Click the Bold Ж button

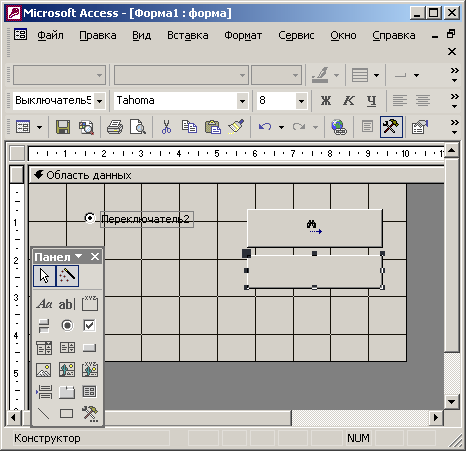click(x=326, y=101)
